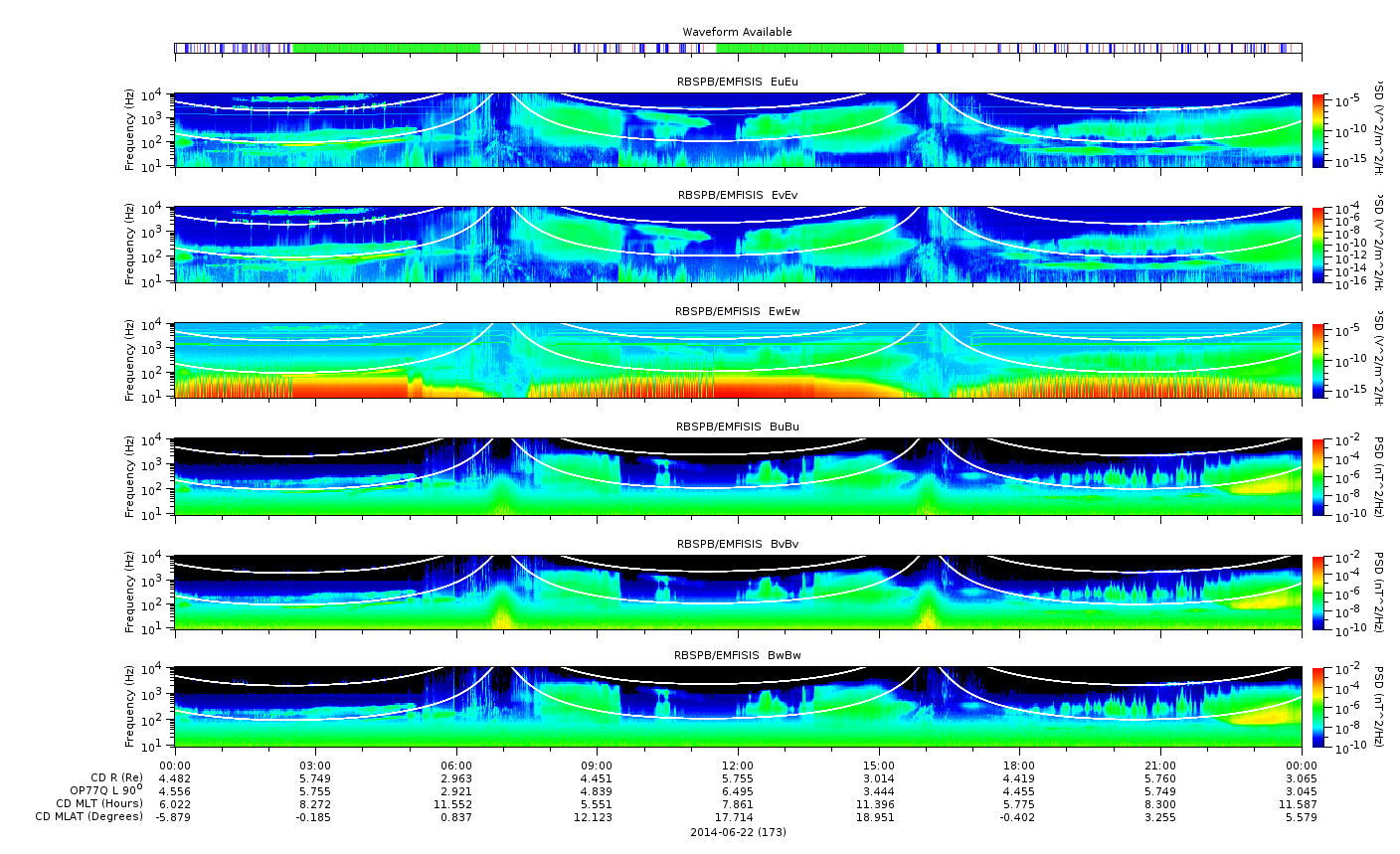Image resolution: width=1400 pixels, height=854 pixels.
Task: Select the "Waveform Available" title
Action: coord(737,32)
